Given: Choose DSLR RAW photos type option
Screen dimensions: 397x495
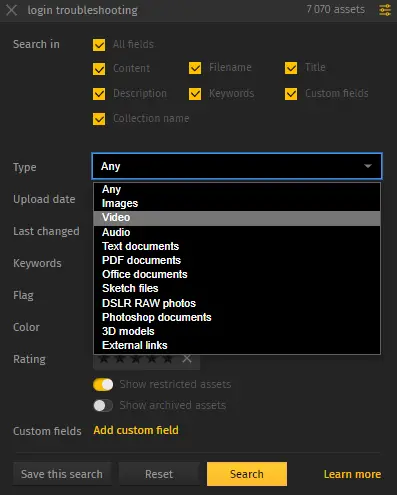Looking at the screenshot, I should pos(237,303).
